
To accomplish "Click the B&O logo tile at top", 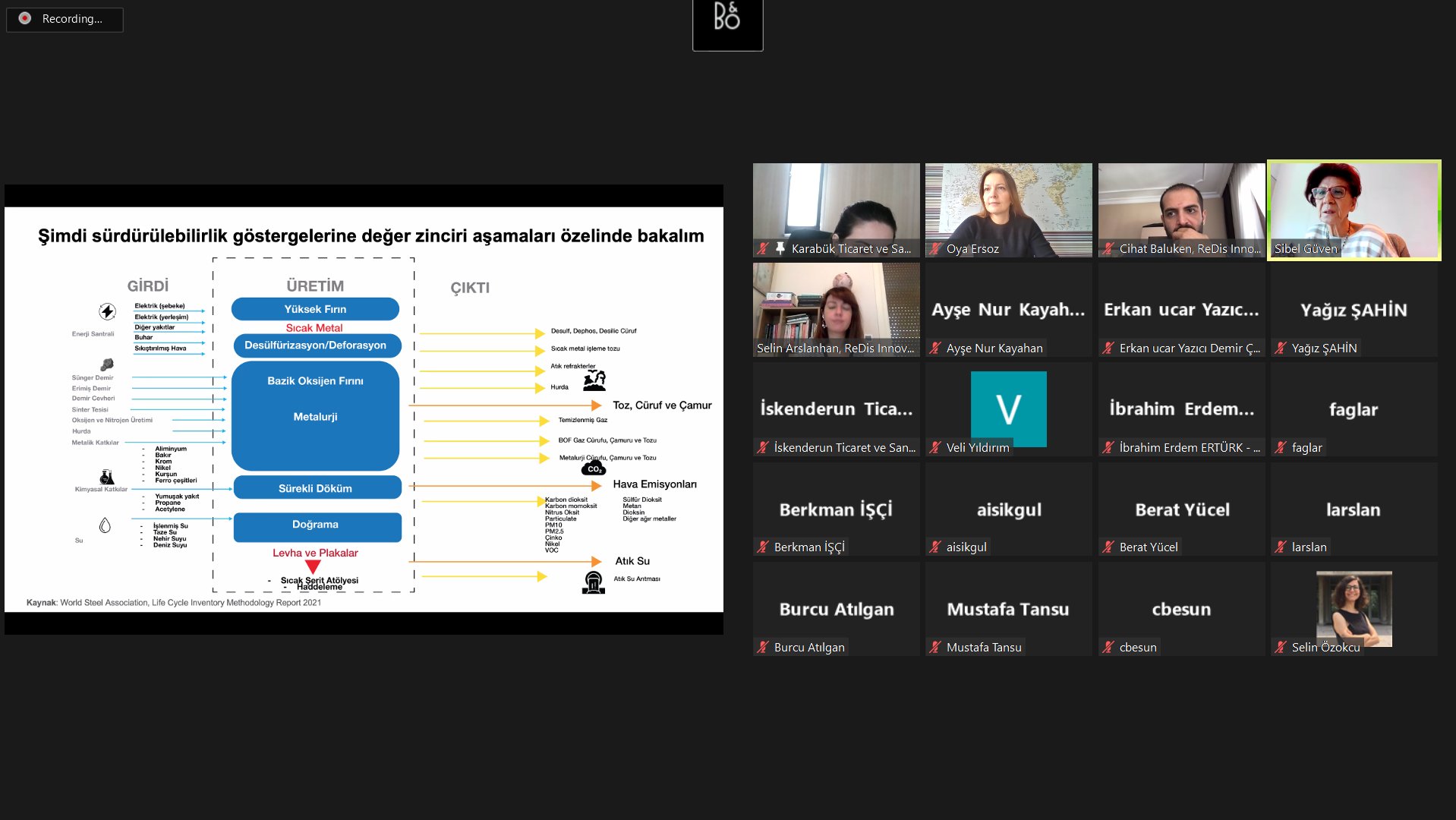I will [727, 25].
